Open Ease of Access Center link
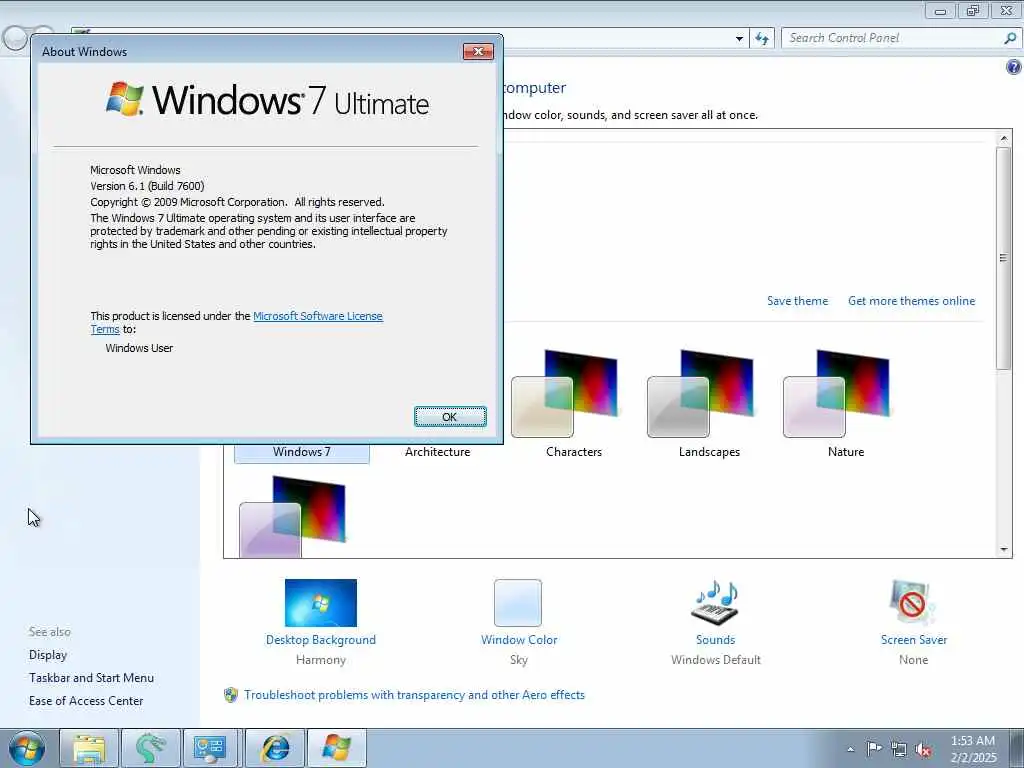This screenshot has height=768, width=1024. coord(86,701)
